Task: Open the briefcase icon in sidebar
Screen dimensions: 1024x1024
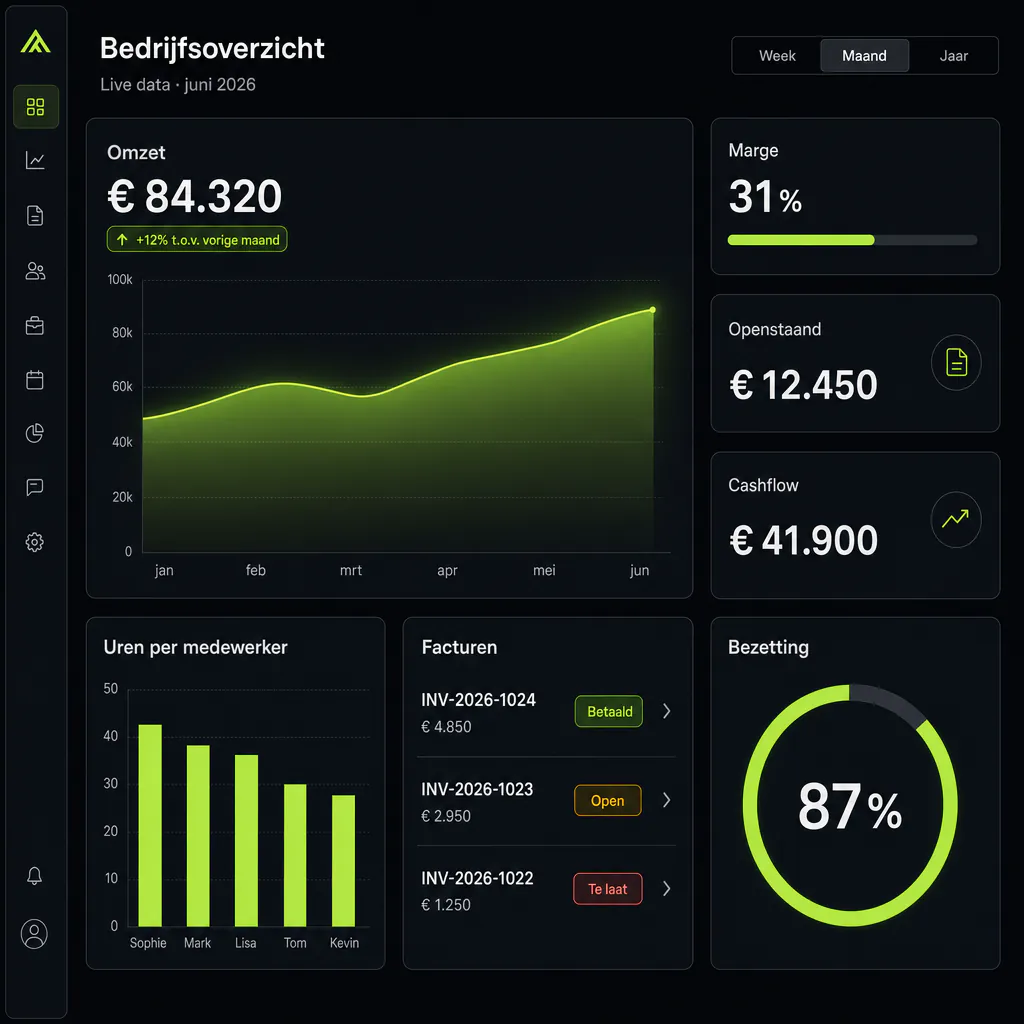Action: 35,325
